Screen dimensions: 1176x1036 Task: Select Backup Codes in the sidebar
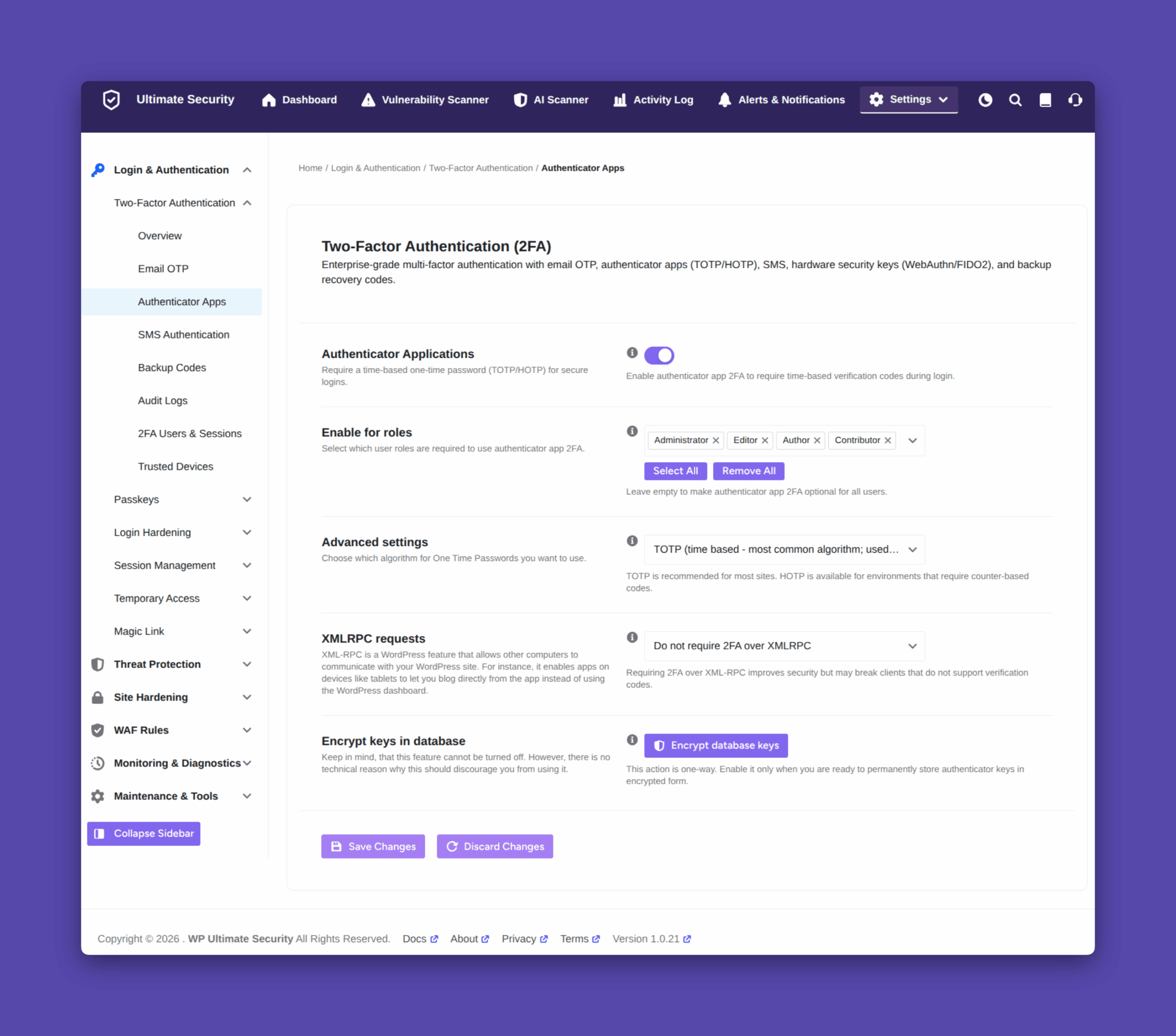[x=172, y=368]
